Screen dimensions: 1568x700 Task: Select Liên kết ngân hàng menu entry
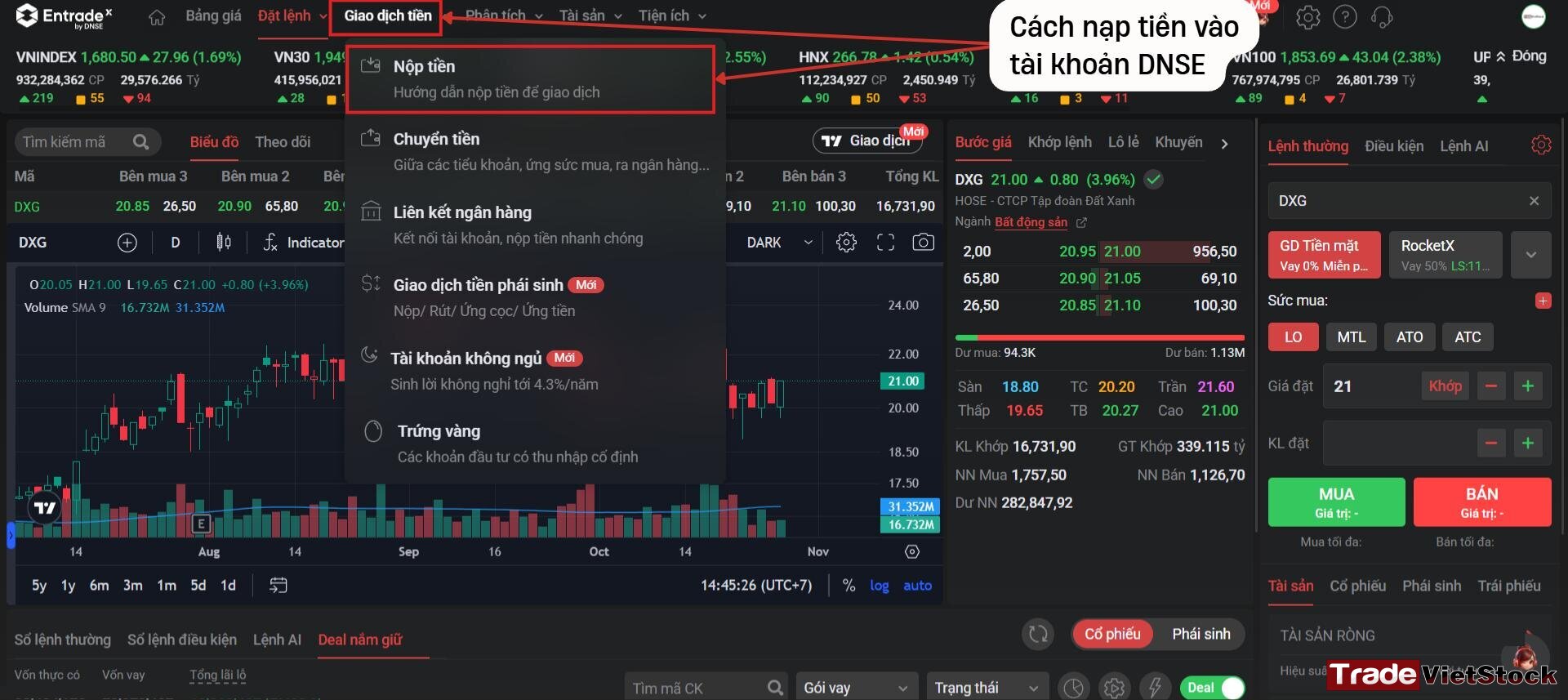[x=535, y=225]
